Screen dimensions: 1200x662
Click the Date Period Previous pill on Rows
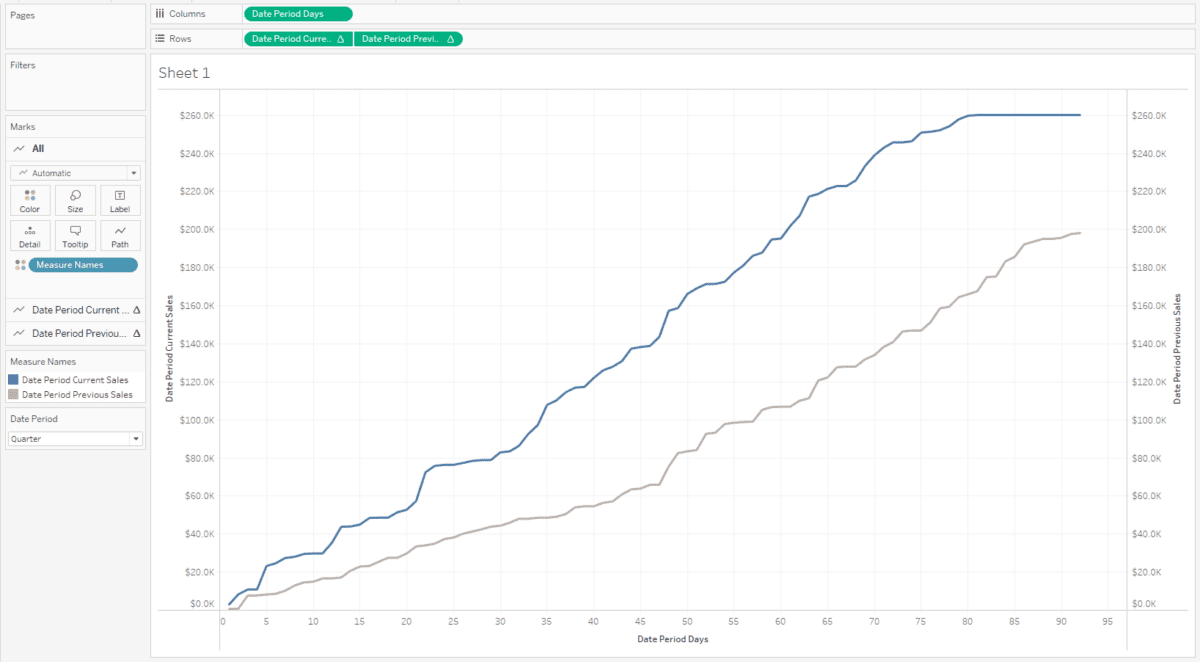click(x=408, y=39)
